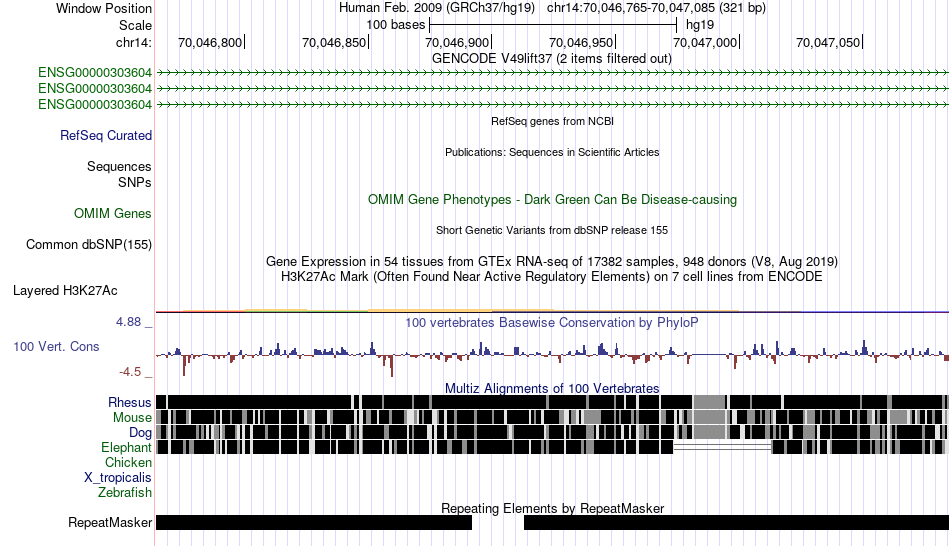Click the Chicken alignment label
Viewport: 950px width, 546px height.
pos(128,462)
